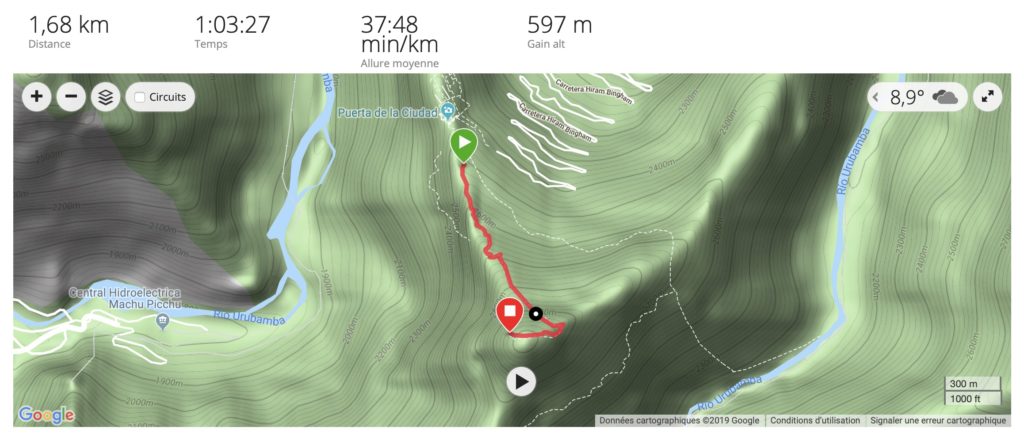Zoom out with the minus button
The image size is (1024, 442).
pyautogui.click(x=71, y=97)
